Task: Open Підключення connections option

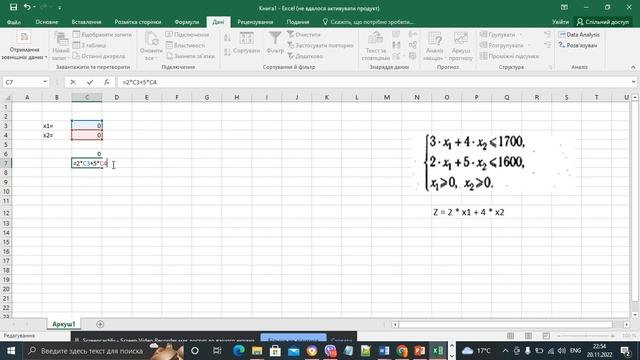Action: coord(188,35)
